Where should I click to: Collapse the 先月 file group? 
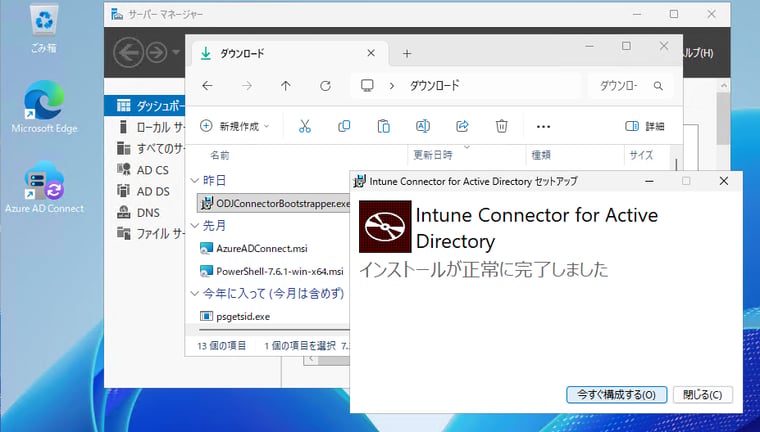pos(195,225)
